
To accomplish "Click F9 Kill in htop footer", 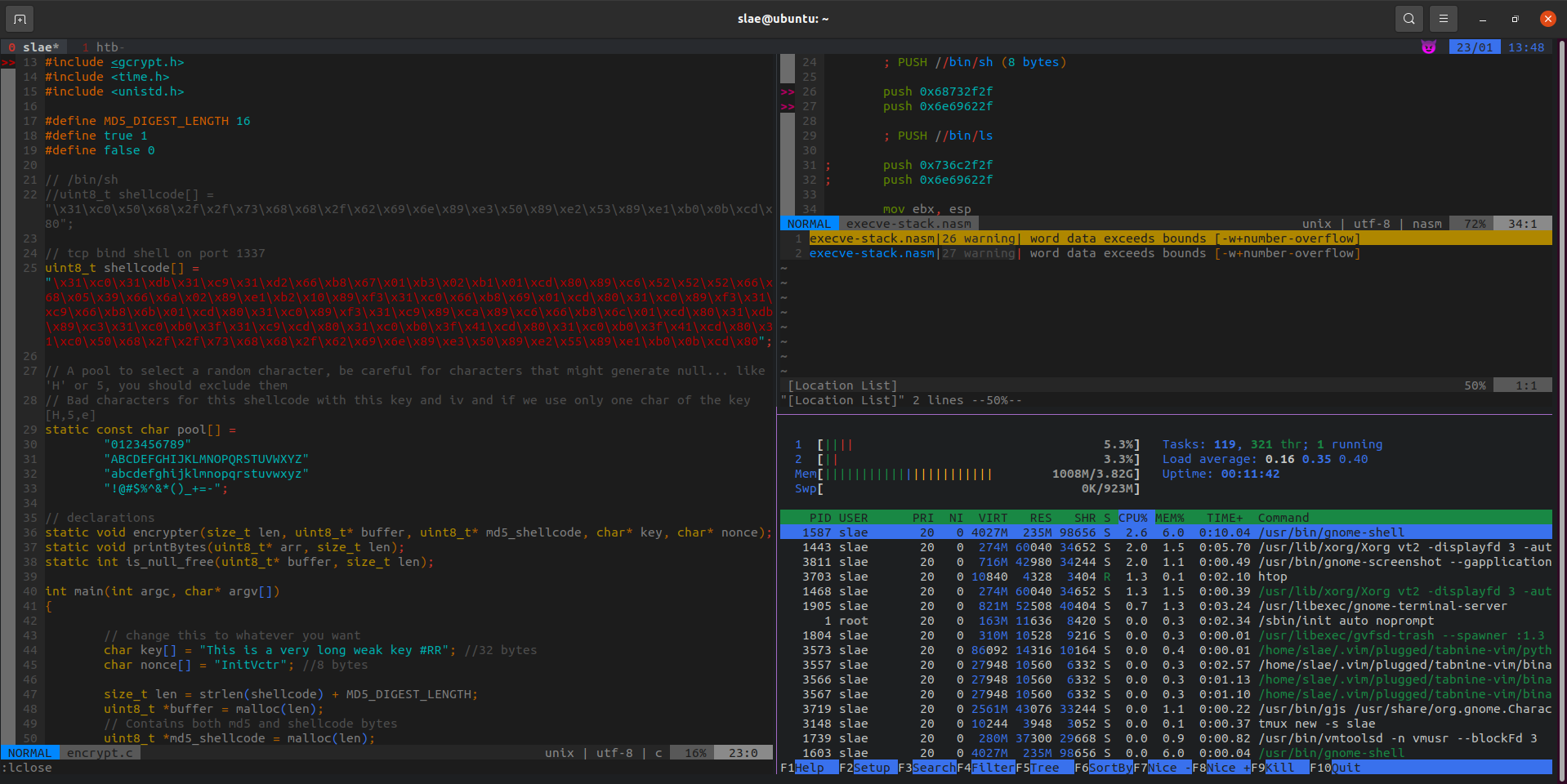I will tap(1279, 768).
